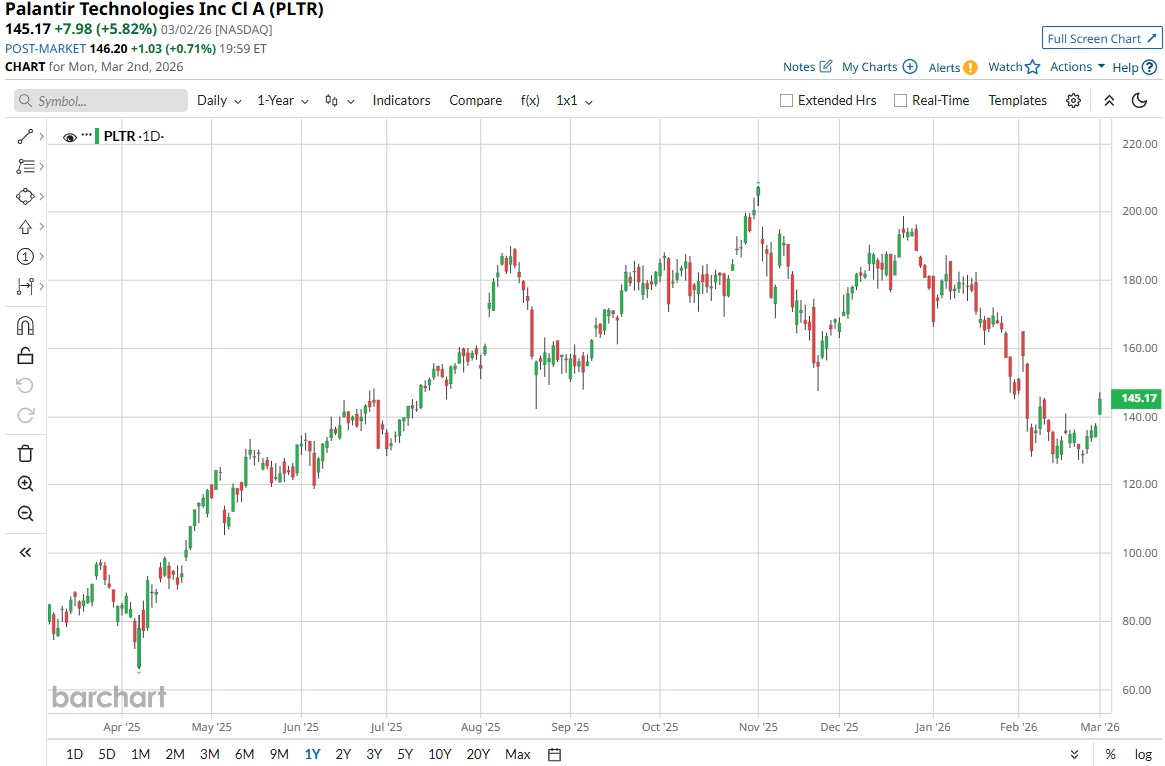This screenshot has height=766, width=1165.
Task: Open the calendar date range picker
Action: pyautogui.click(x=555, y=754)
